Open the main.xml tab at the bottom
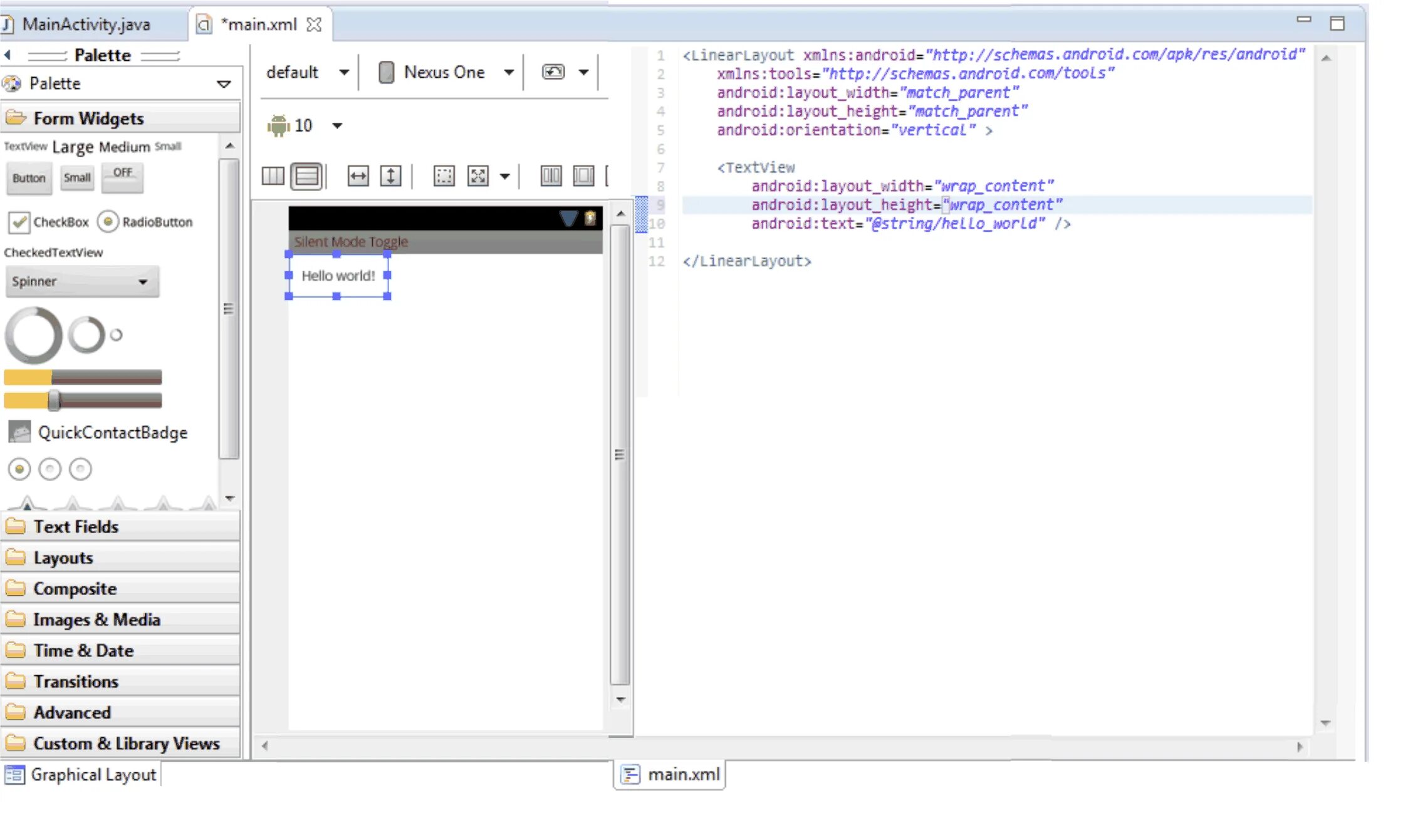The image size is (1413, 840). 668,775
